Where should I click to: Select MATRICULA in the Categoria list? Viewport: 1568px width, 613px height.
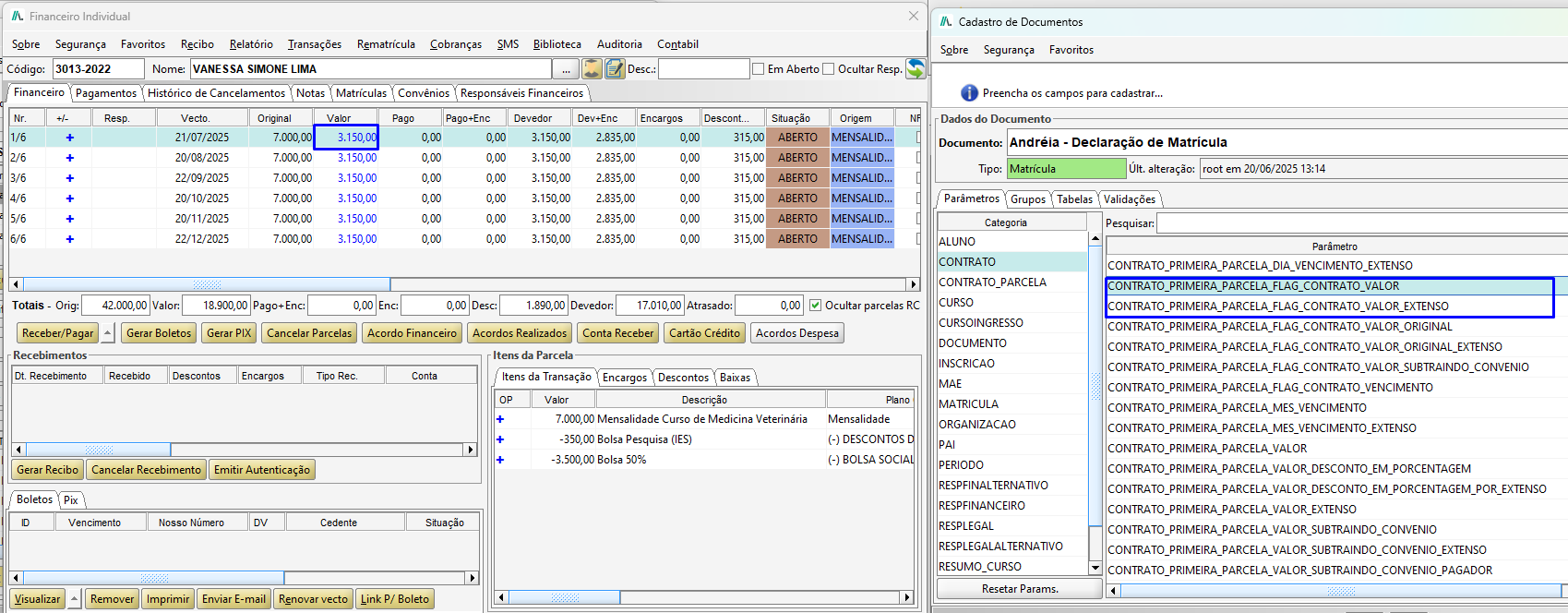point(1012,404)
